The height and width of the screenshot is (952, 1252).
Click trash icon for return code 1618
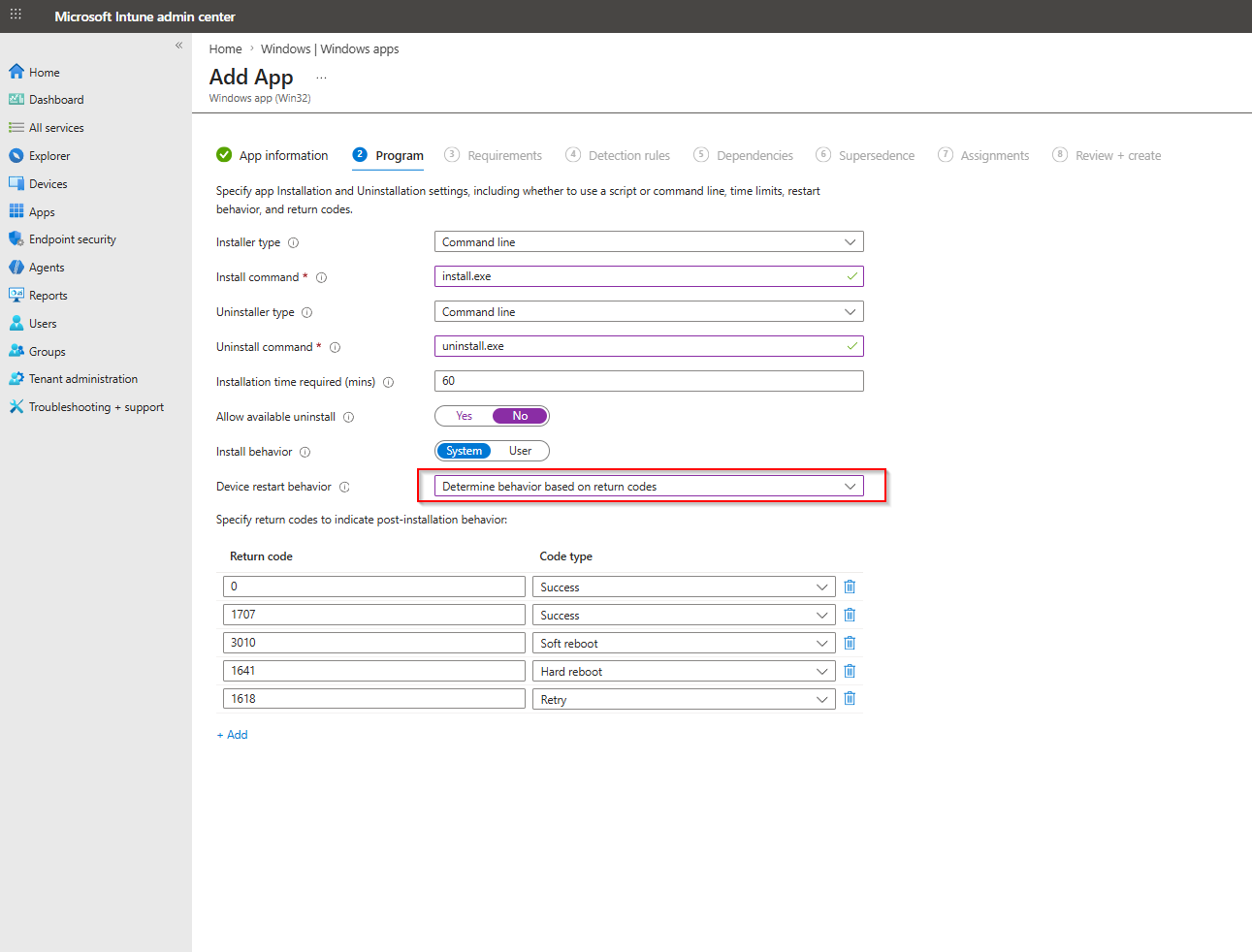850,699
